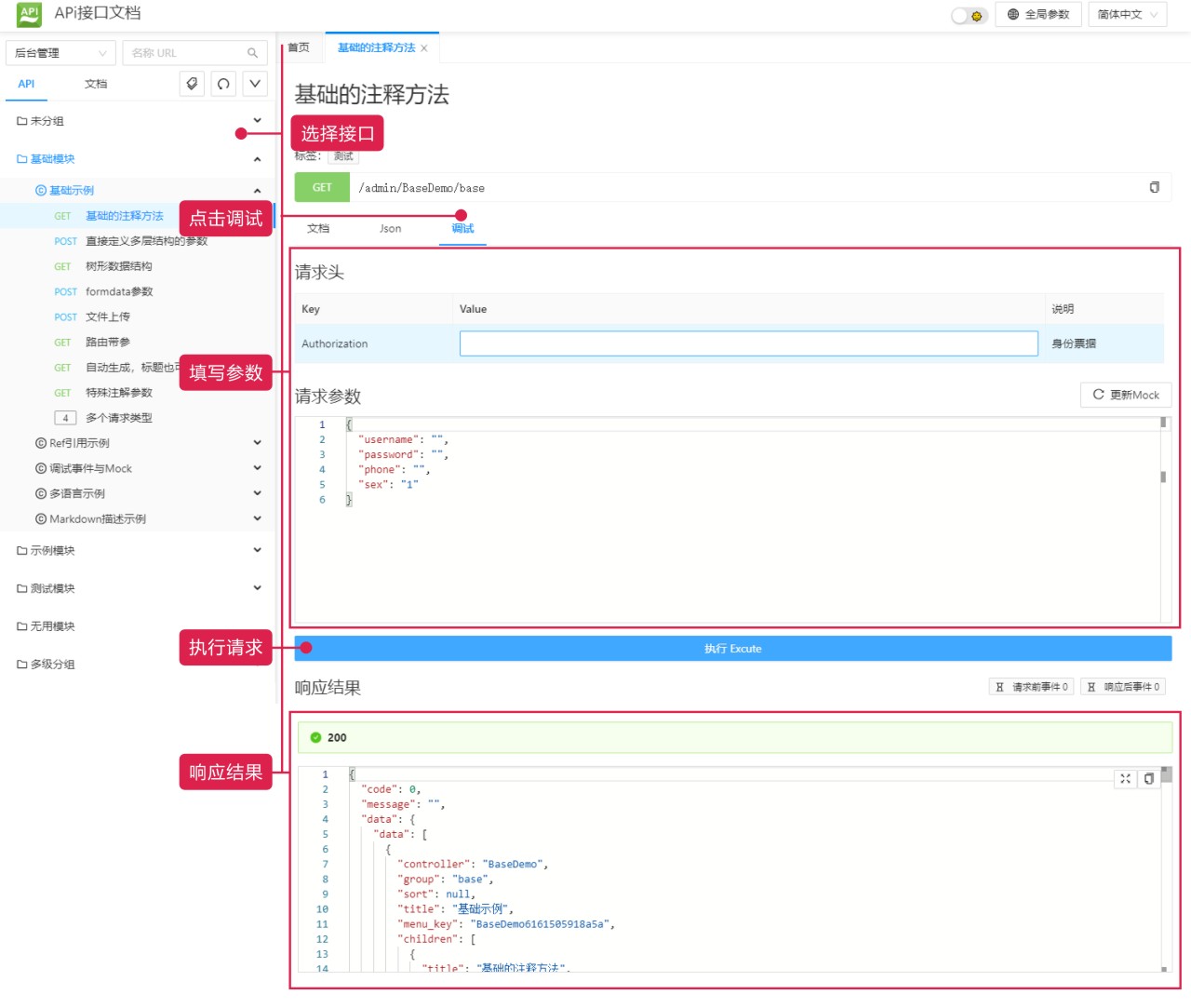Open the 文件上传 POST interface
This screenshot has width=1191, height=1008.
pos(107,317)
